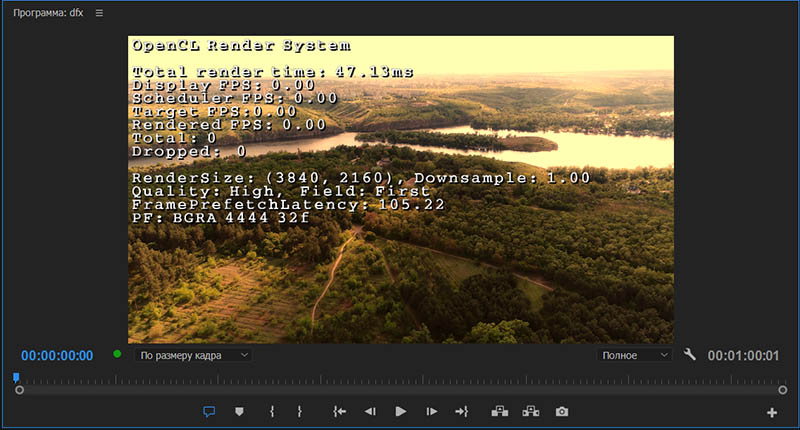
Task: Click the comment marker icon in transport bar
Action: coord(209,411)
